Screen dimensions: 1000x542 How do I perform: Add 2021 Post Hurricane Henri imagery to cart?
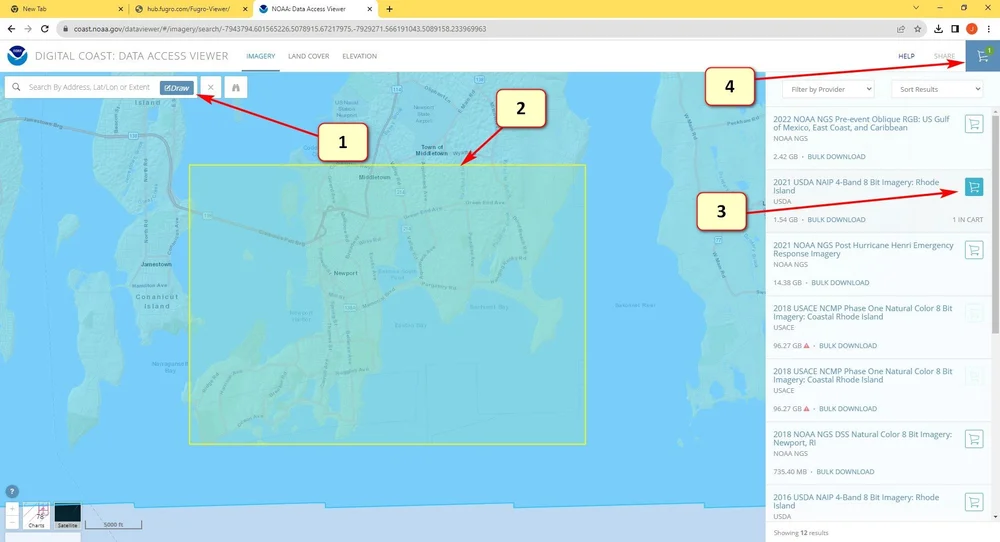[974, 250]
